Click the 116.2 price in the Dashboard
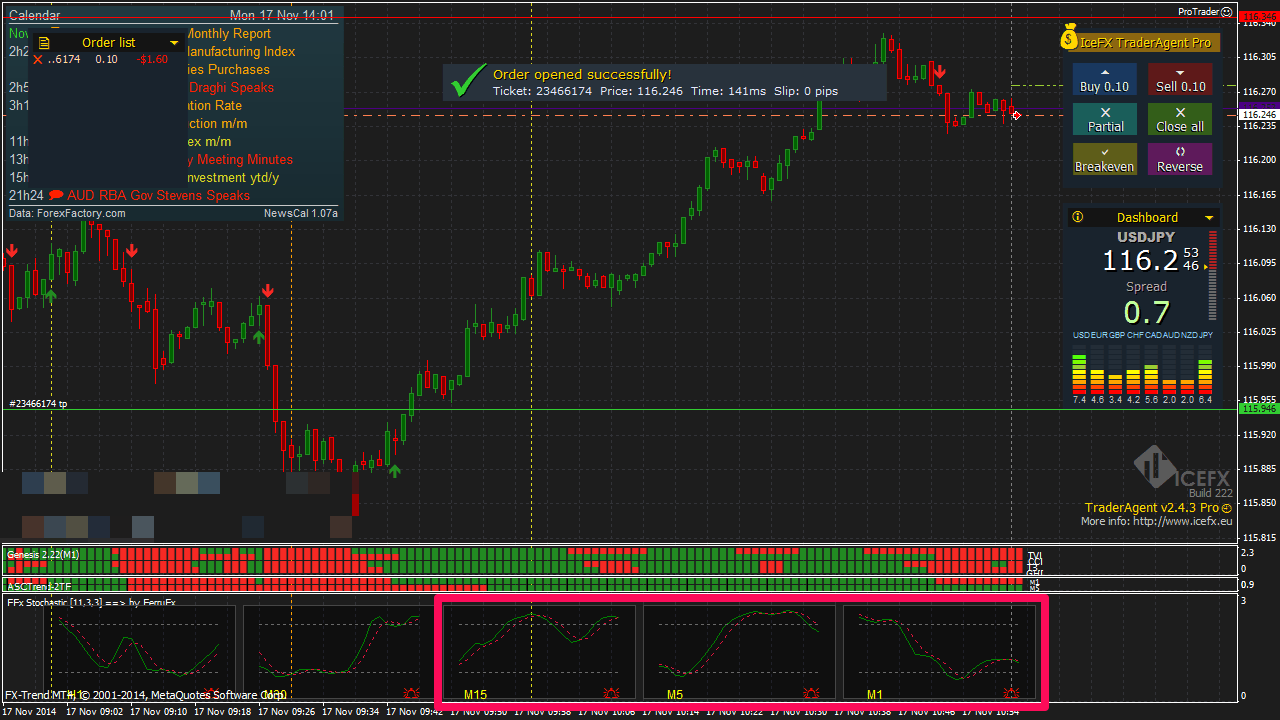 (1140, 261)
